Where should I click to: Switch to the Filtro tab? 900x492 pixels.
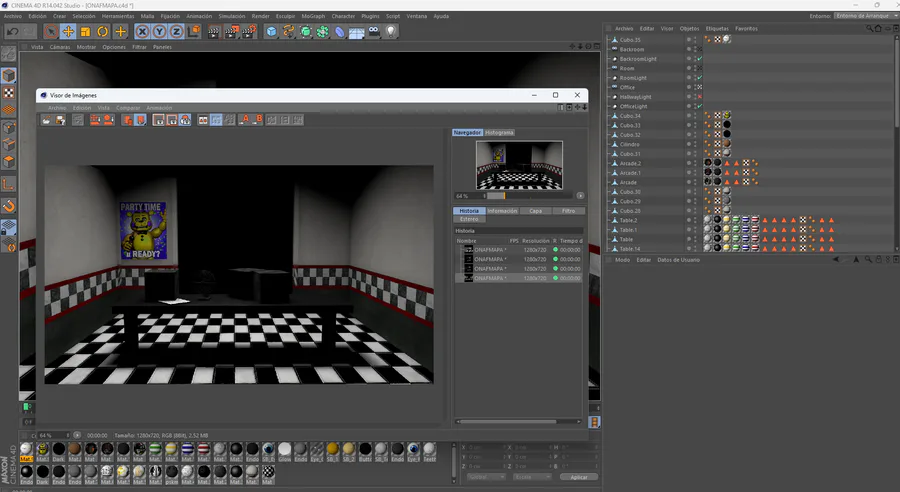568,211
